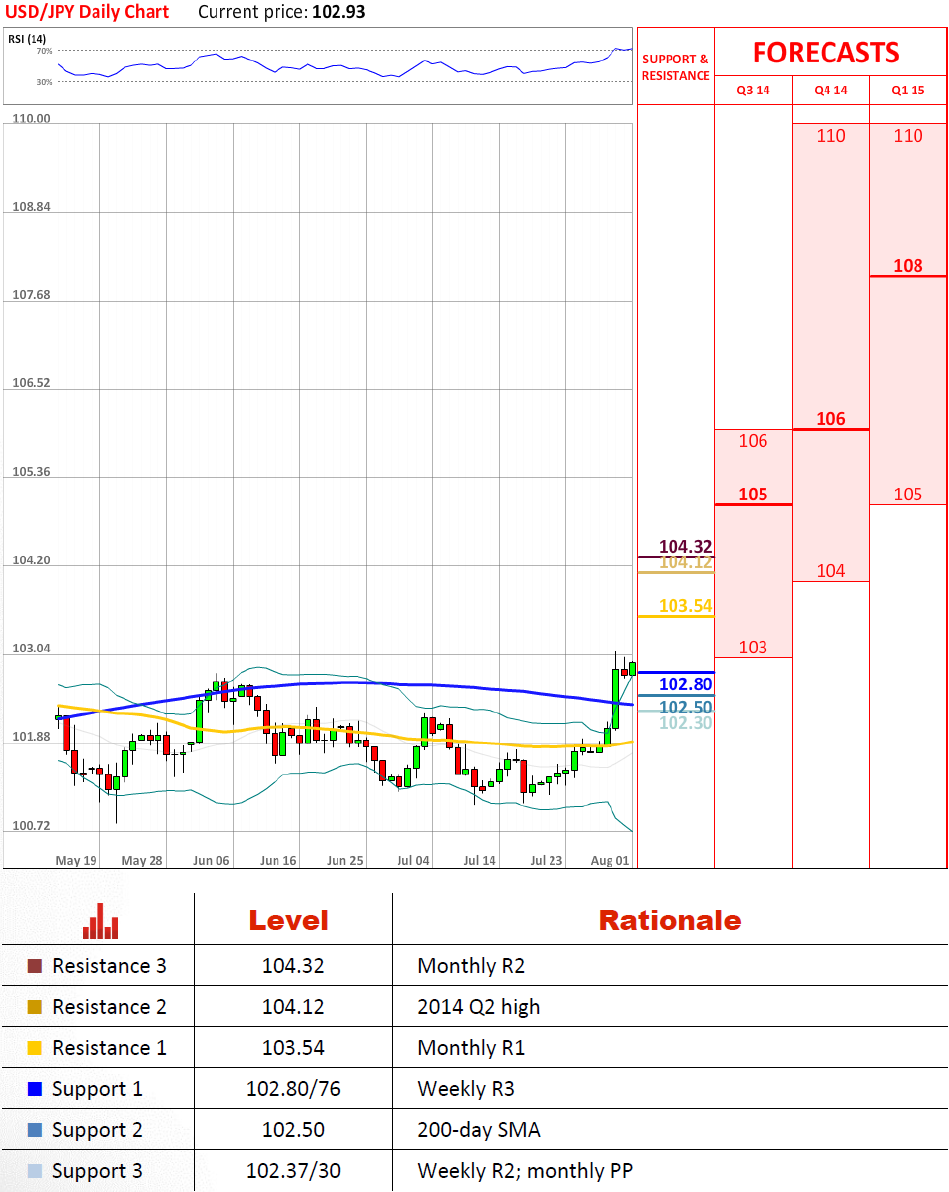Click the 'Jul 04' date axis label
This screenshot has height=1192, width=949.
[413, 861]
